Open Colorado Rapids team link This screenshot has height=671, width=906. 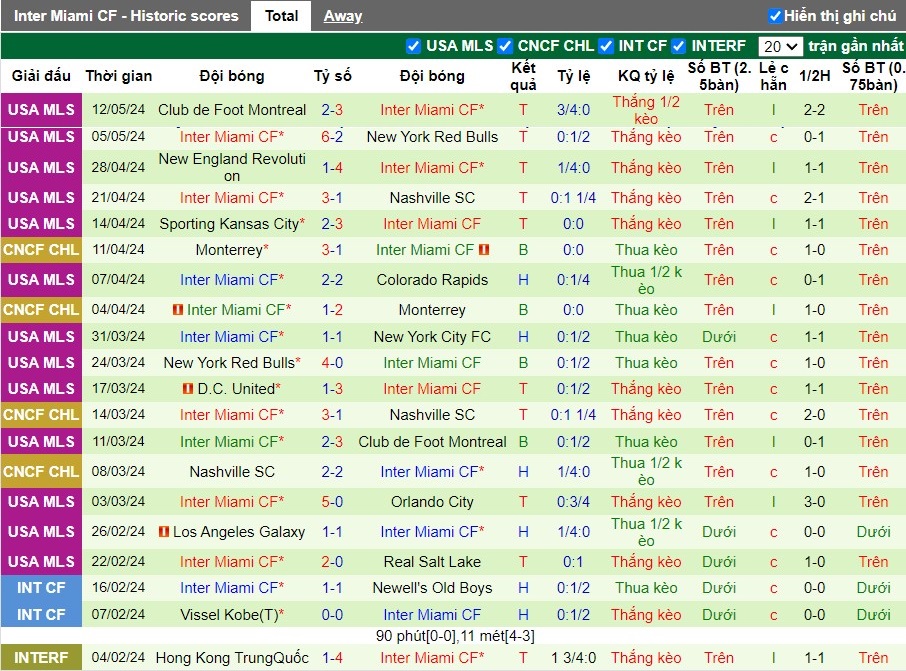432,280
